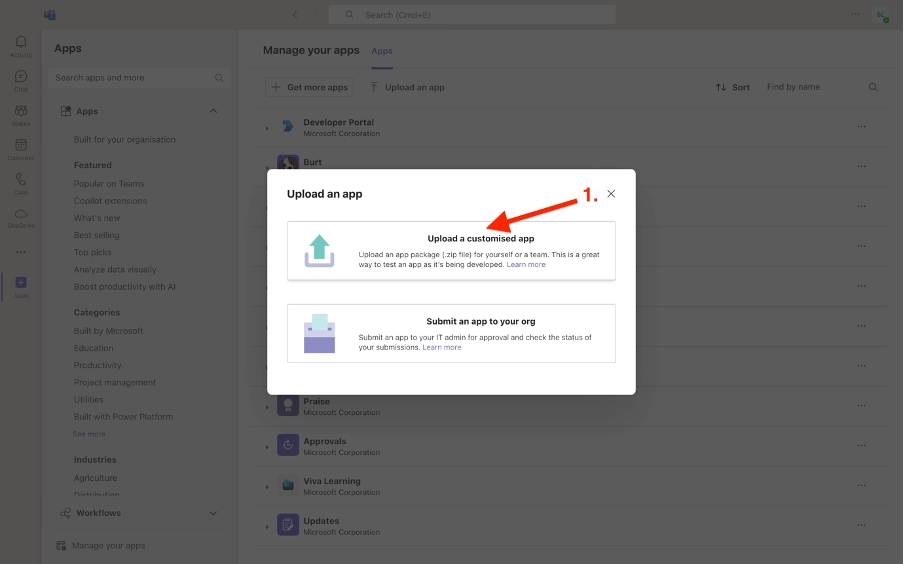The width and height of the screenshot is (904, 564).
Task: Open Built for your organisation
Action: coord(125,140)
